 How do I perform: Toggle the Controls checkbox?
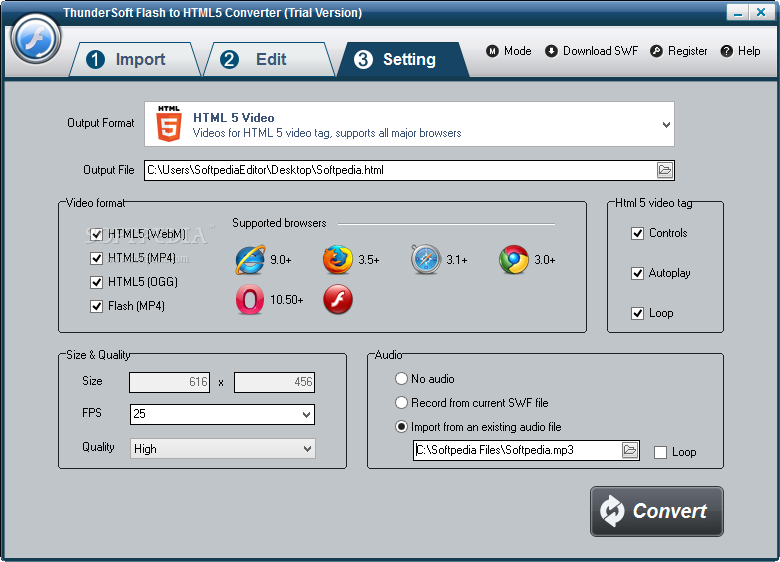click(x=637, y=233)
